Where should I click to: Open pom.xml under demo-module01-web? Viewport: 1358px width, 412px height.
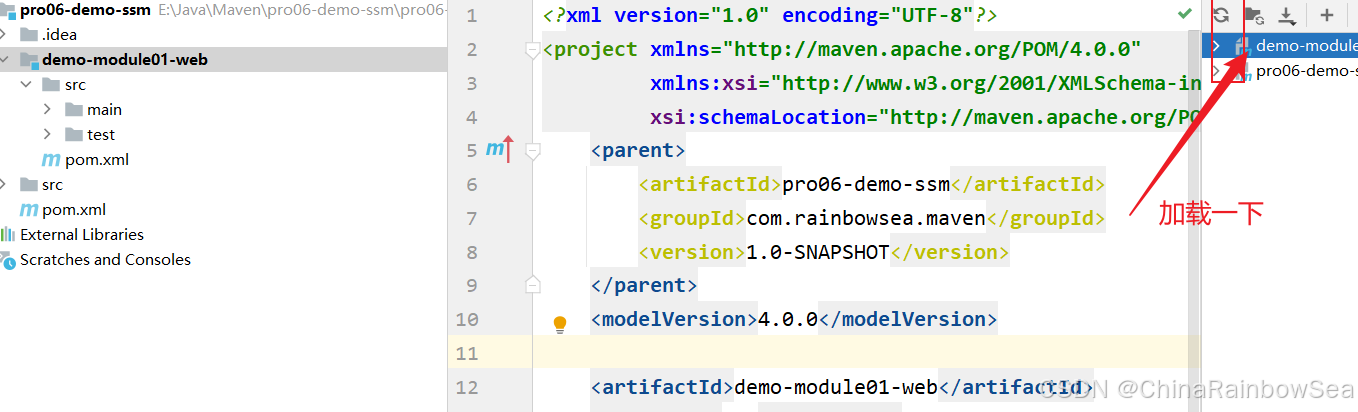pyautogui.click(x=97, y=160)
